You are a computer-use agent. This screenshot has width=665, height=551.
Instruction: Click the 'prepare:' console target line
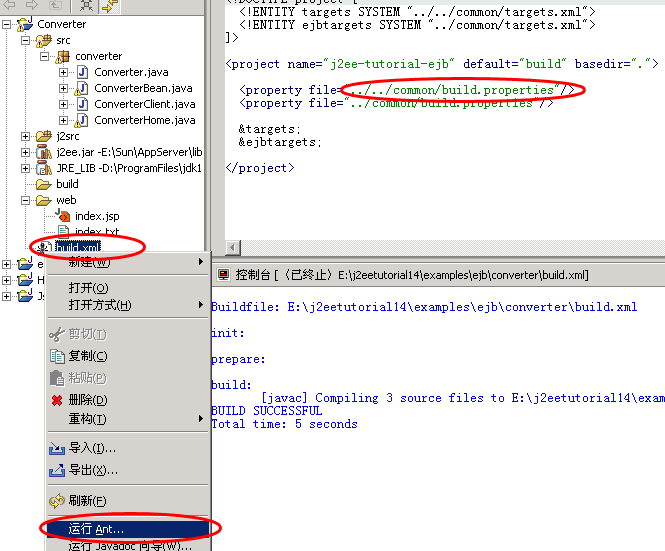pos(238,359)
